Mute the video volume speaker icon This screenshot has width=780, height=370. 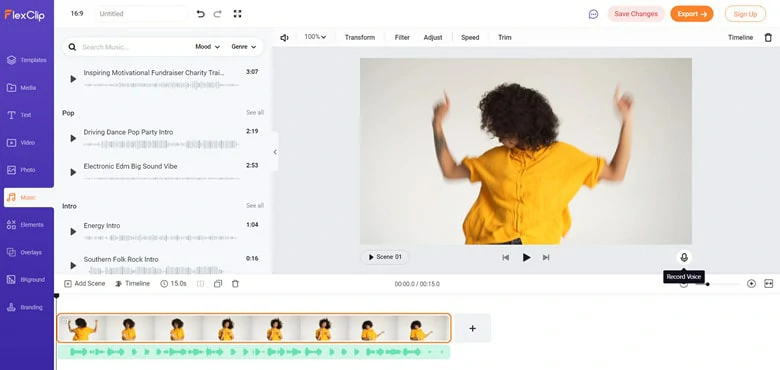284,37
